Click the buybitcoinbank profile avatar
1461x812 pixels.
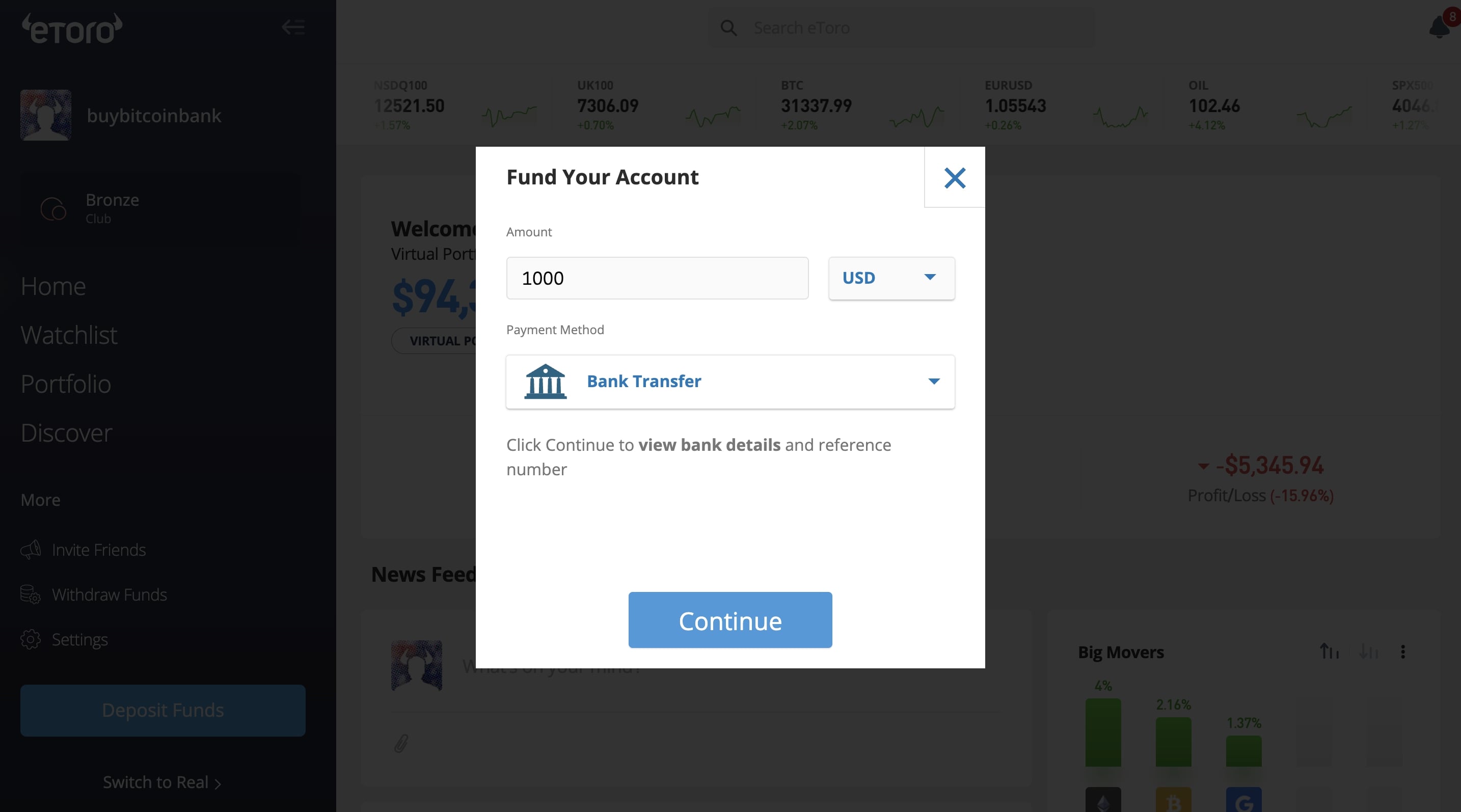coord(45,115)
